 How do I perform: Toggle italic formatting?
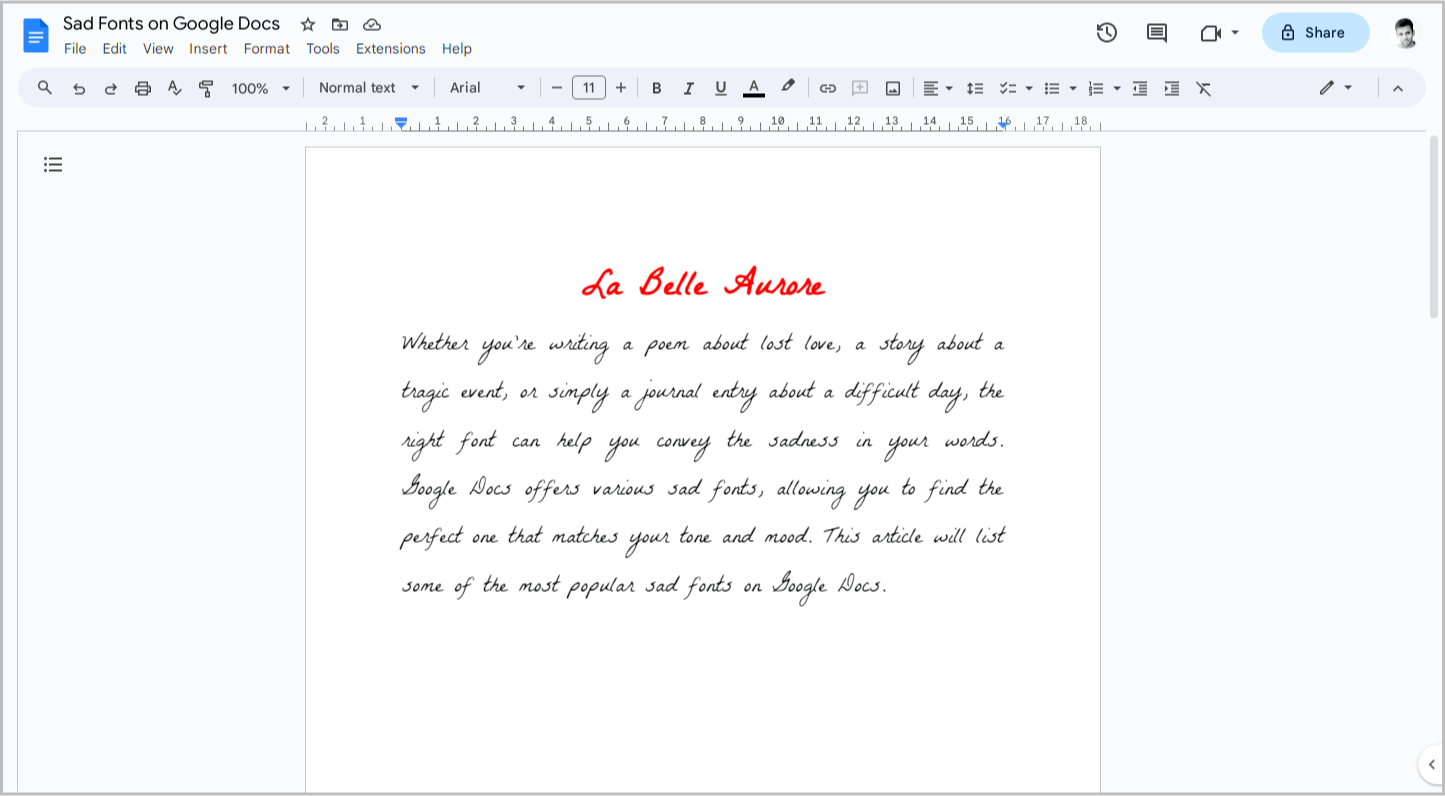(688, 88)
